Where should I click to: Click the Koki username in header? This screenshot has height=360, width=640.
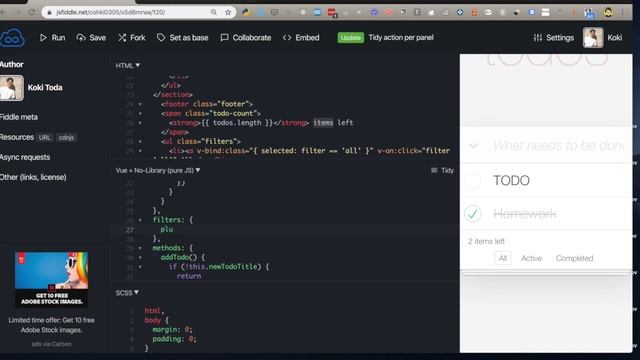click(614, 38)
